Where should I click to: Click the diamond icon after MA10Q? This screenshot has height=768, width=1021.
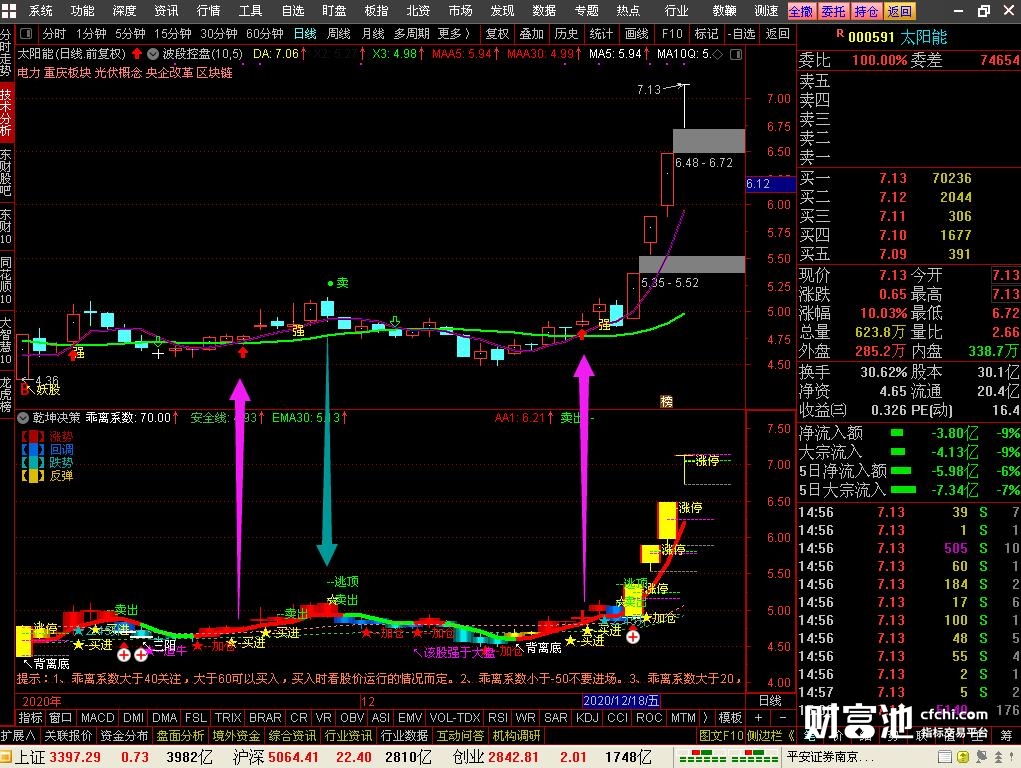click(x=718, y=54)
